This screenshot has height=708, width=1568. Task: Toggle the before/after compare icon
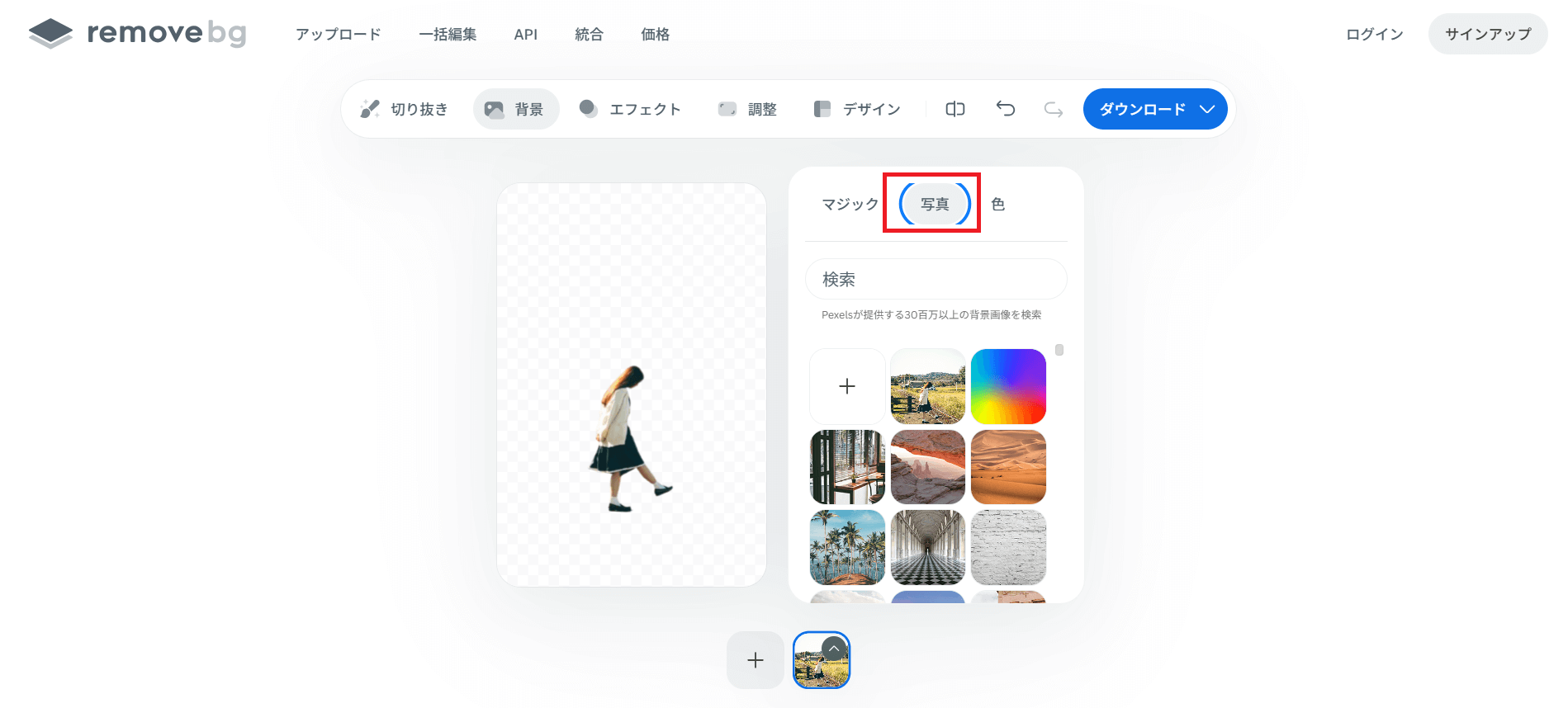coord(955,109)
